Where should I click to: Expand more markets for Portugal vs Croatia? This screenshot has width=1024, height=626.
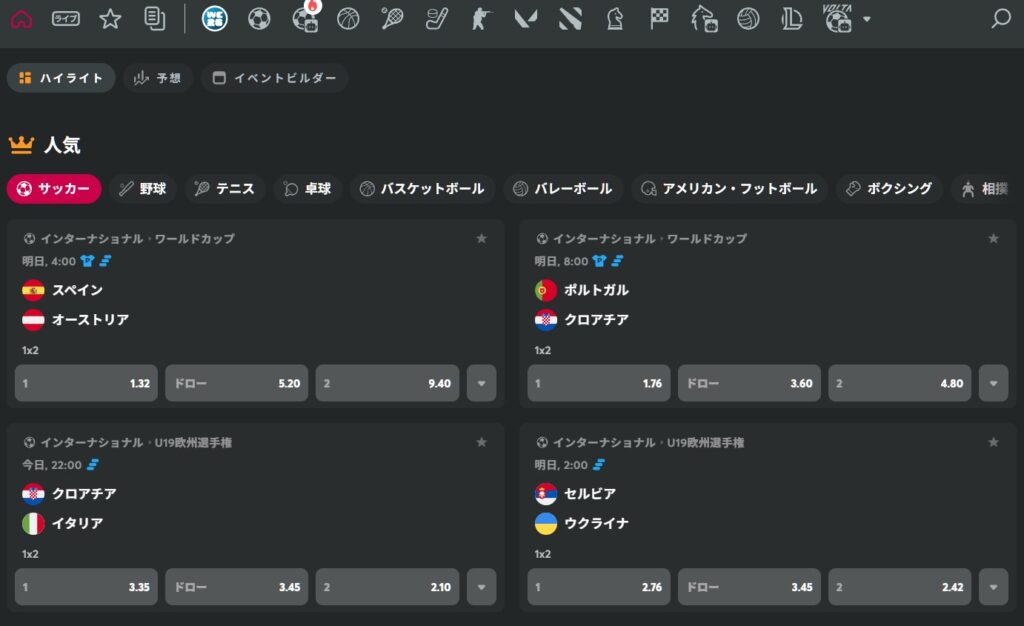point(993,383)
